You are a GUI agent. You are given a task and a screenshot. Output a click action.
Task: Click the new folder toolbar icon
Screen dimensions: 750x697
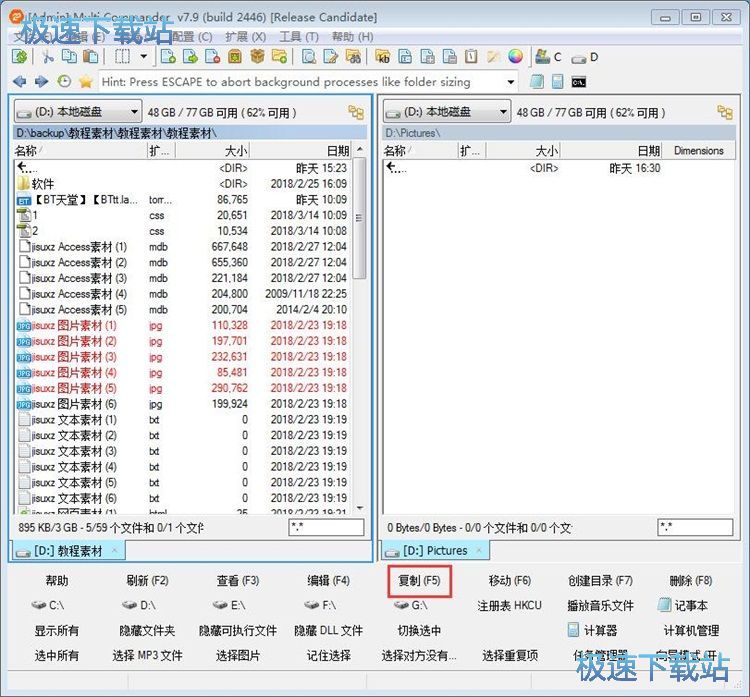coord(279,57)
